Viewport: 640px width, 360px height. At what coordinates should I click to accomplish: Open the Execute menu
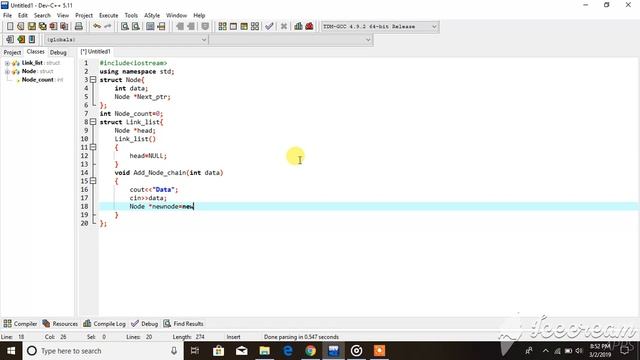(109, 16)
